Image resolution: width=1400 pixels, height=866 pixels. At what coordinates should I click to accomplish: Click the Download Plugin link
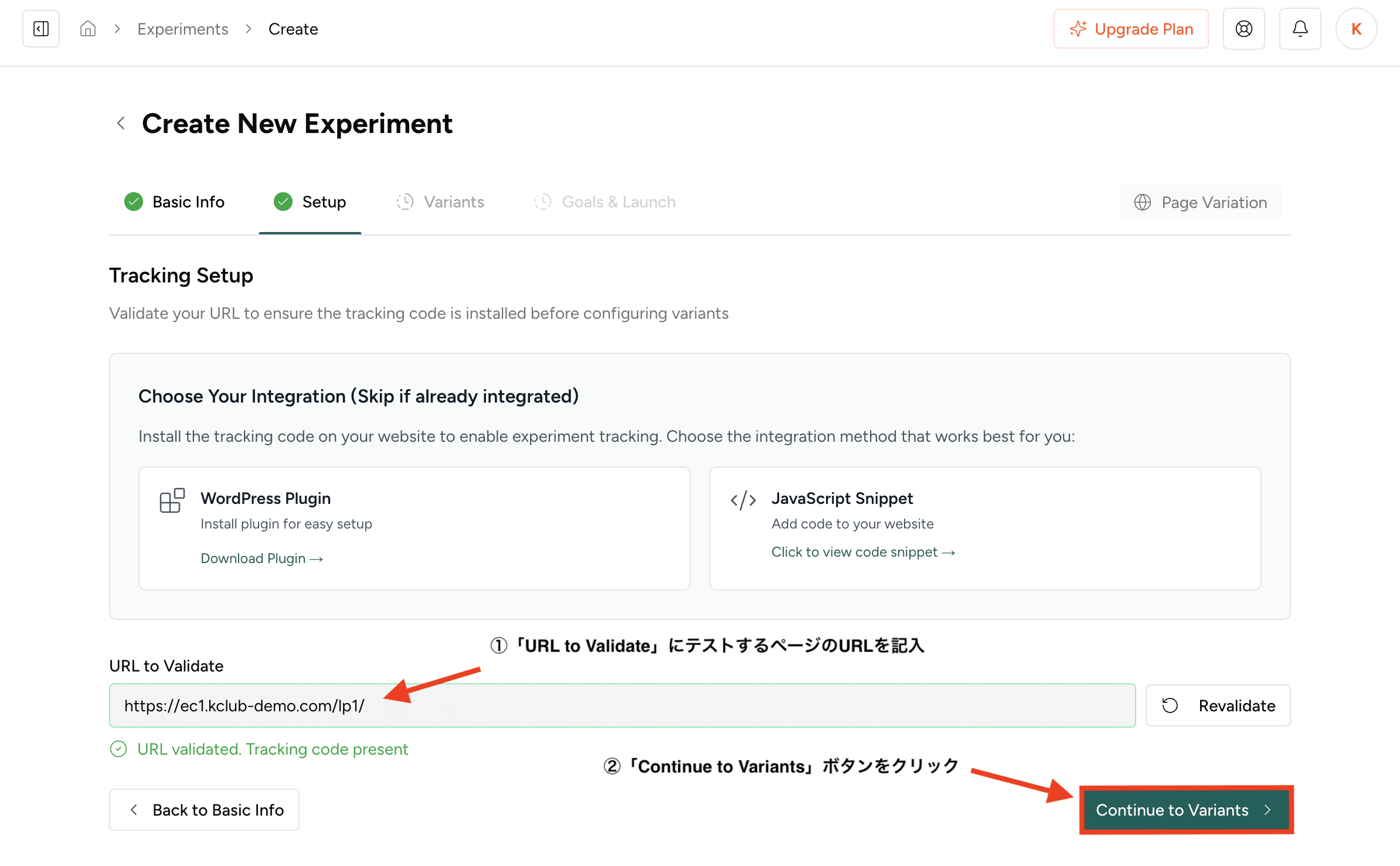(261, 558)
